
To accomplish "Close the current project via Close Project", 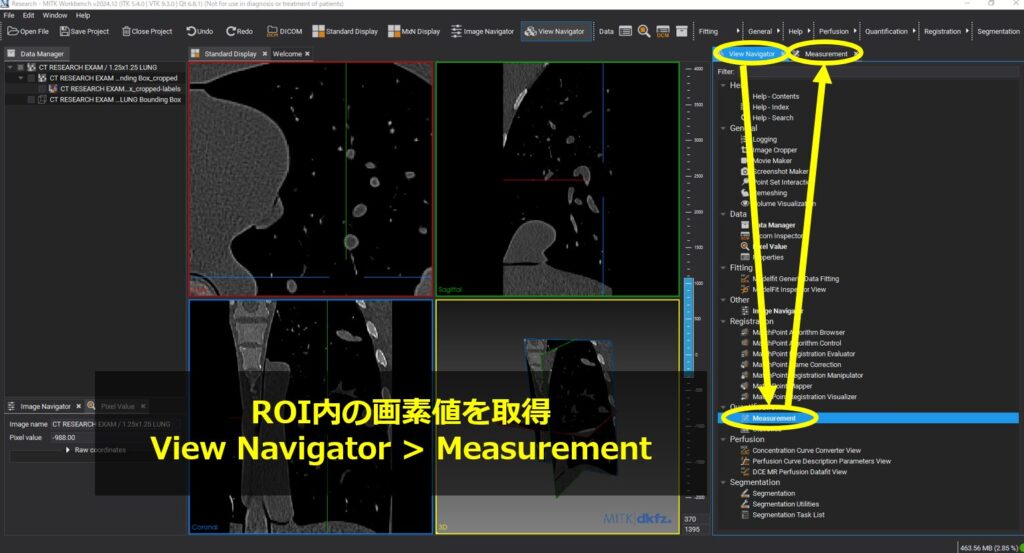I will click(147, 31).
